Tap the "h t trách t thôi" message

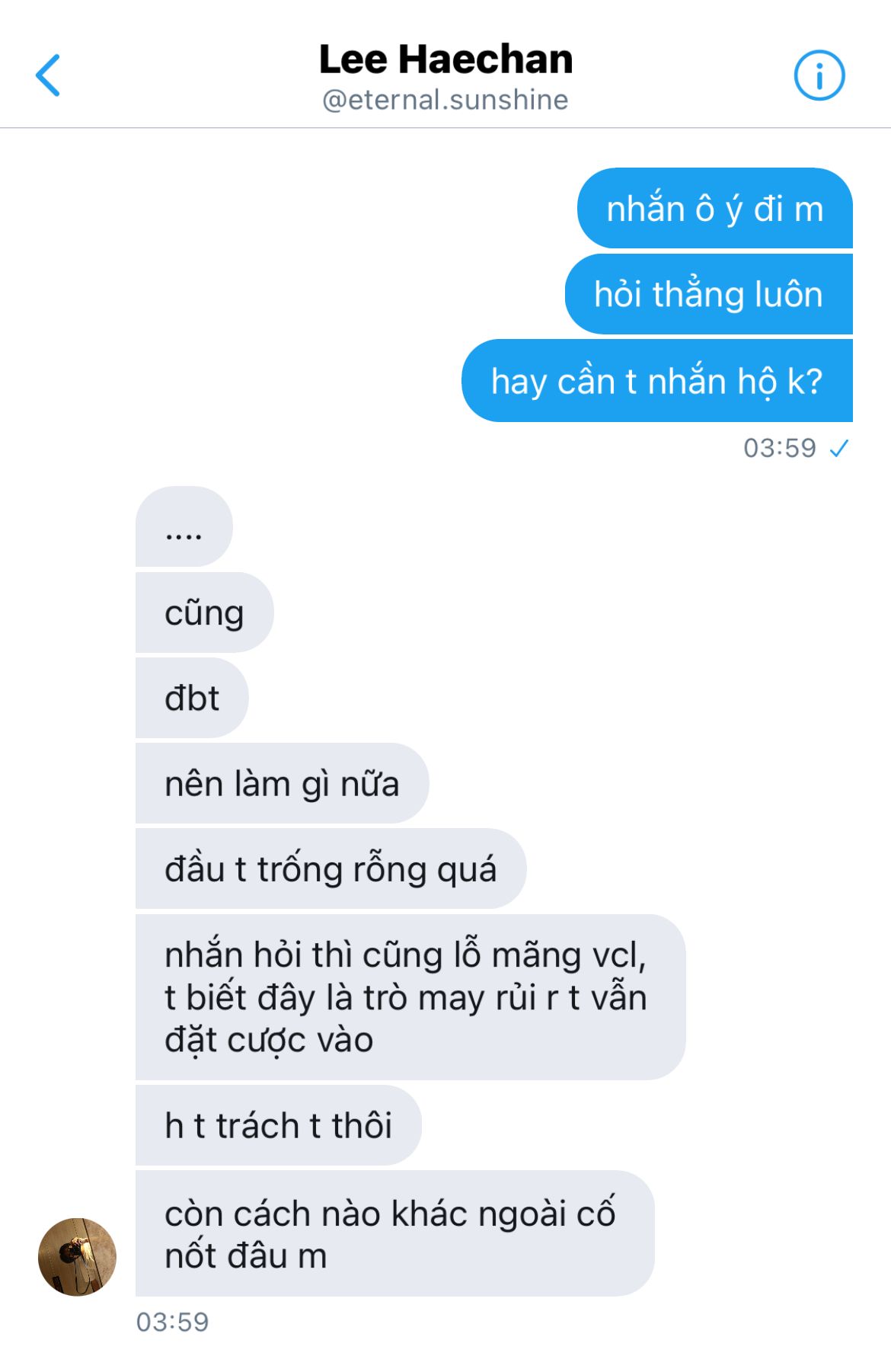pyautogui.click(x=278, y=1125)
